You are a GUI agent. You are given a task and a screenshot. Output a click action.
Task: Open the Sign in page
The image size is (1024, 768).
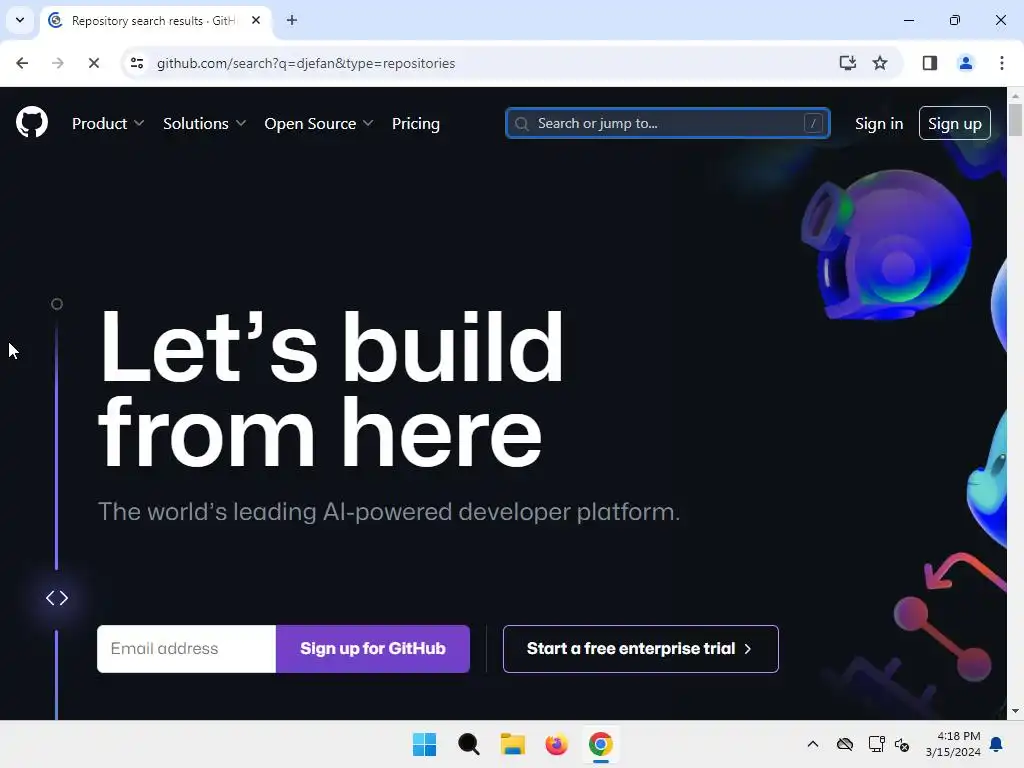click(878, 123)
